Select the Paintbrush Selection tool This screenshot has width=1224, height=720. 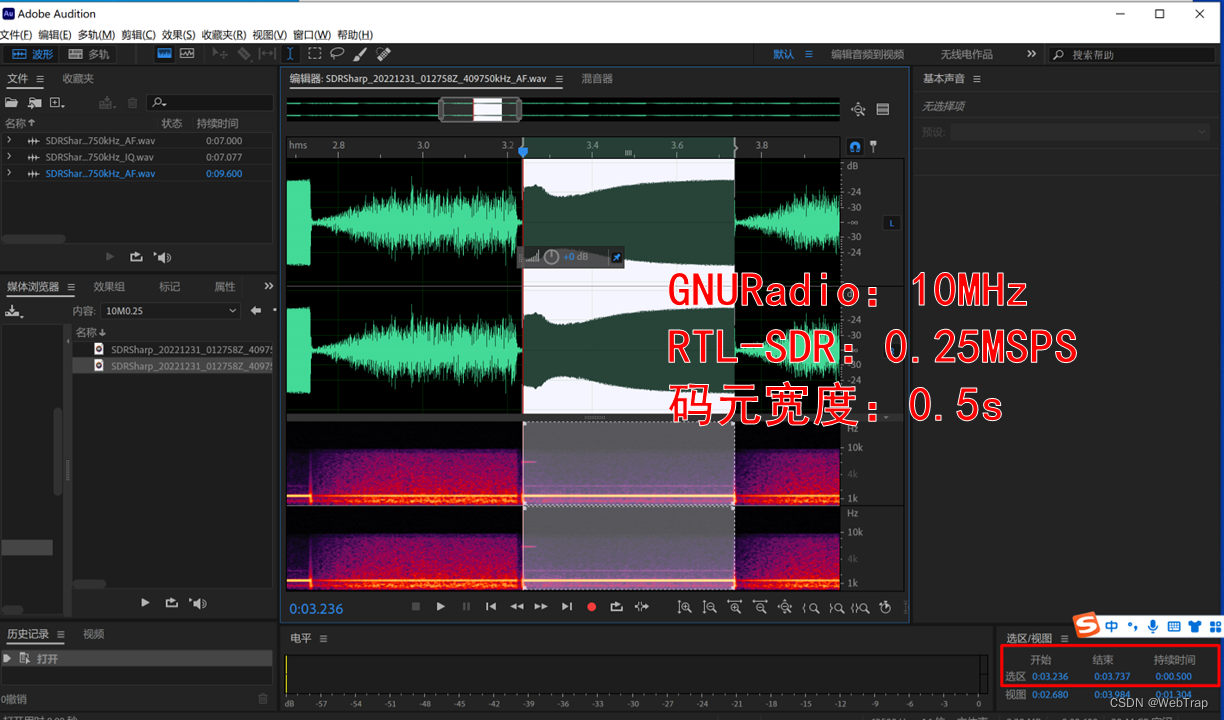tap(360, 54)
